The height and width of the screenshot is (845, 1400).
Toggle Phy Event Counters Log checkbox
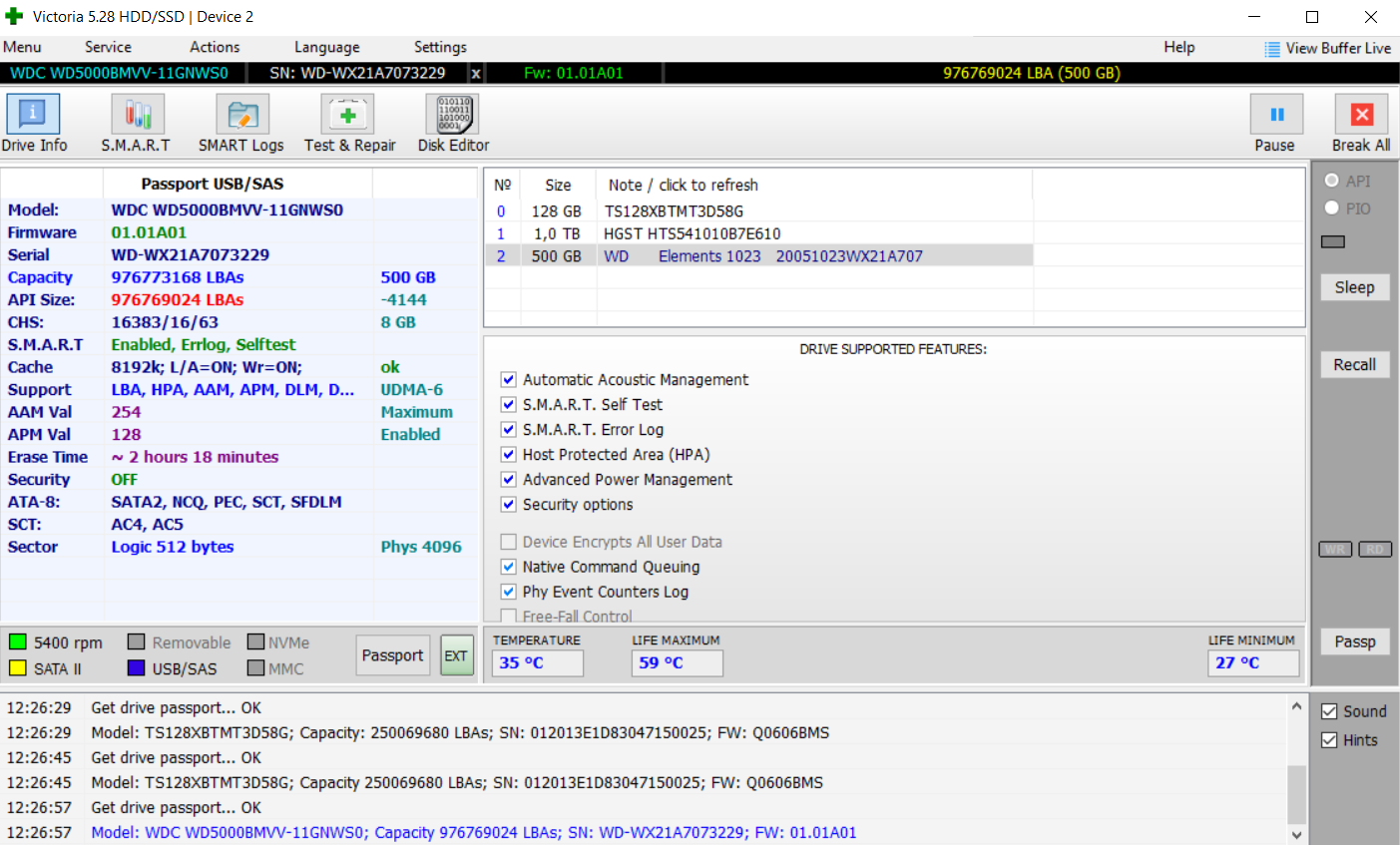(509, 592)
